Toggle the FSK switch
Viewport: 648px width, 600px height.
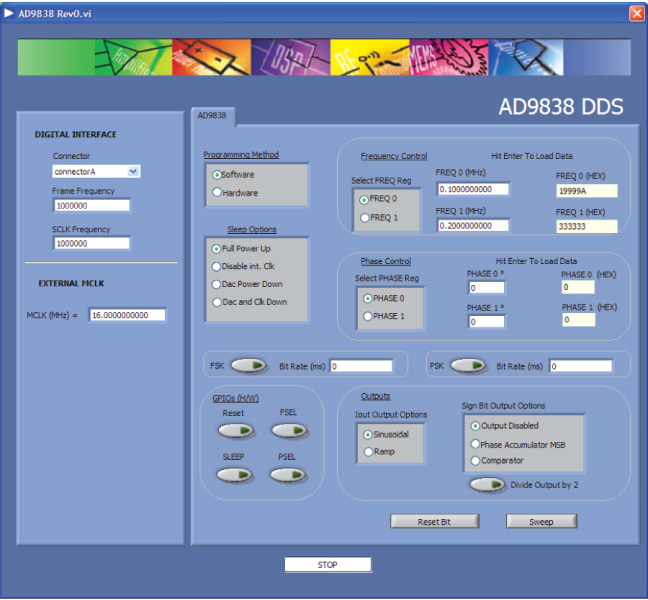250,365
